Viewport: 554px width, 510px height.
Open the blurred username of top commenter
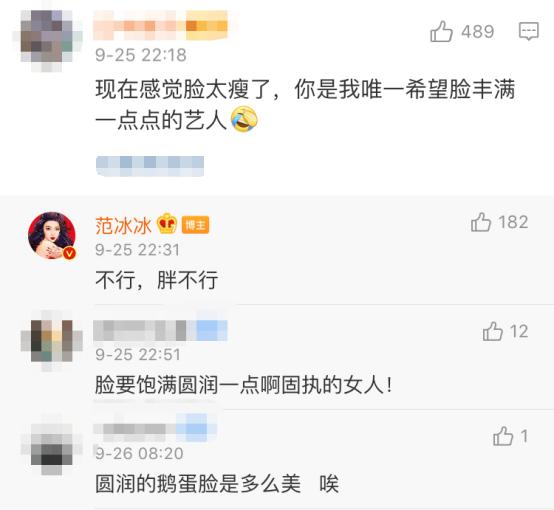(161, 25)
